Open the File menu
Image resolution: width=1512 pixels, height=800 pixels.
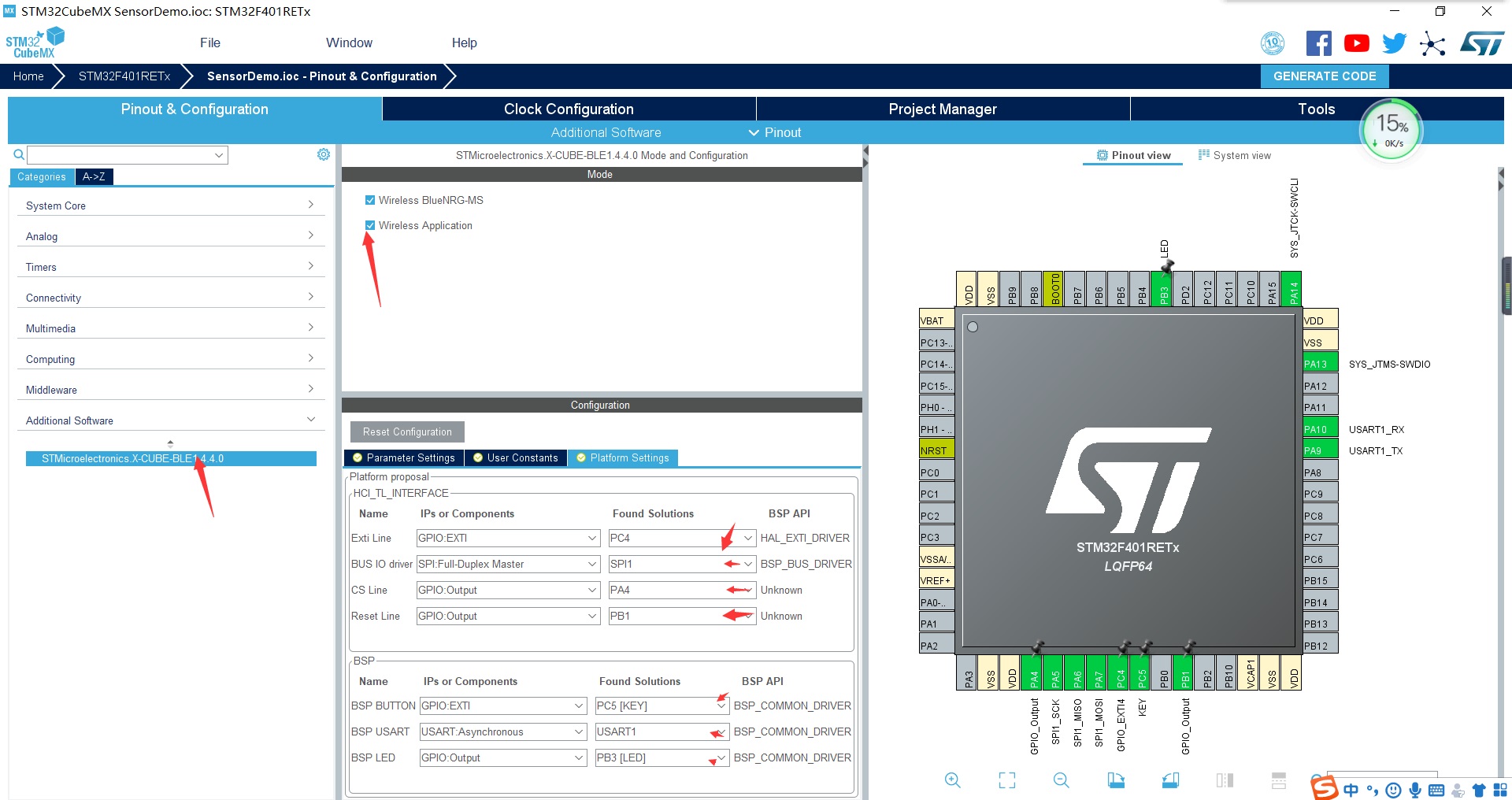tap(210, 43)
